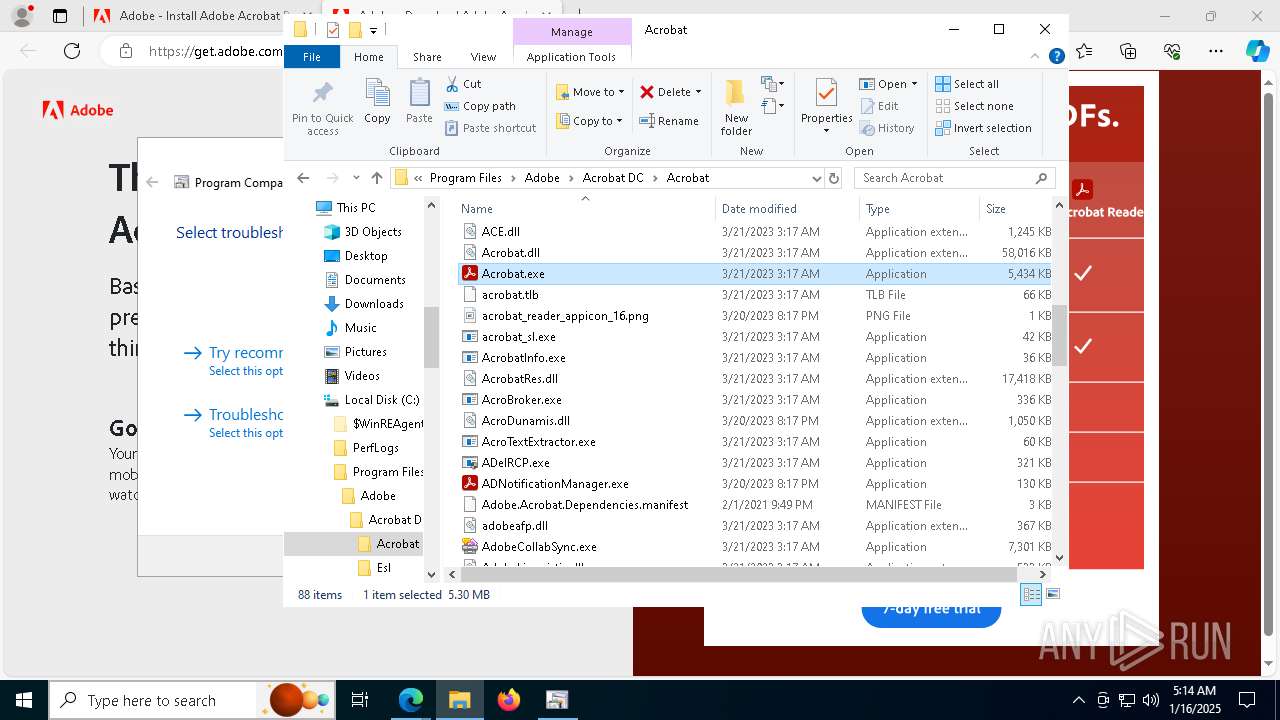Select AcroBroker.exe in file list
Viewport: 1280px width, 720px height.
click(755, 400)
